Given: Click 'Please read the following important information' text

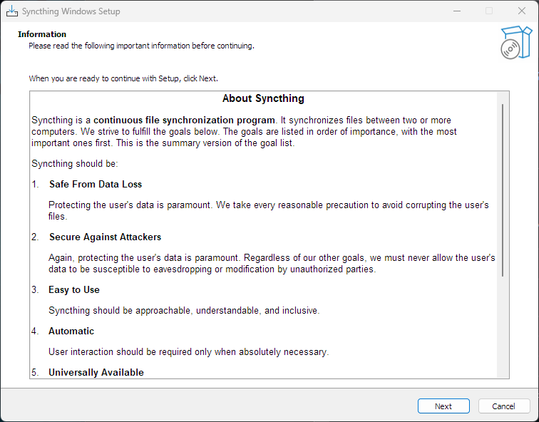Looking at the screenshot, I should [141, 46].
